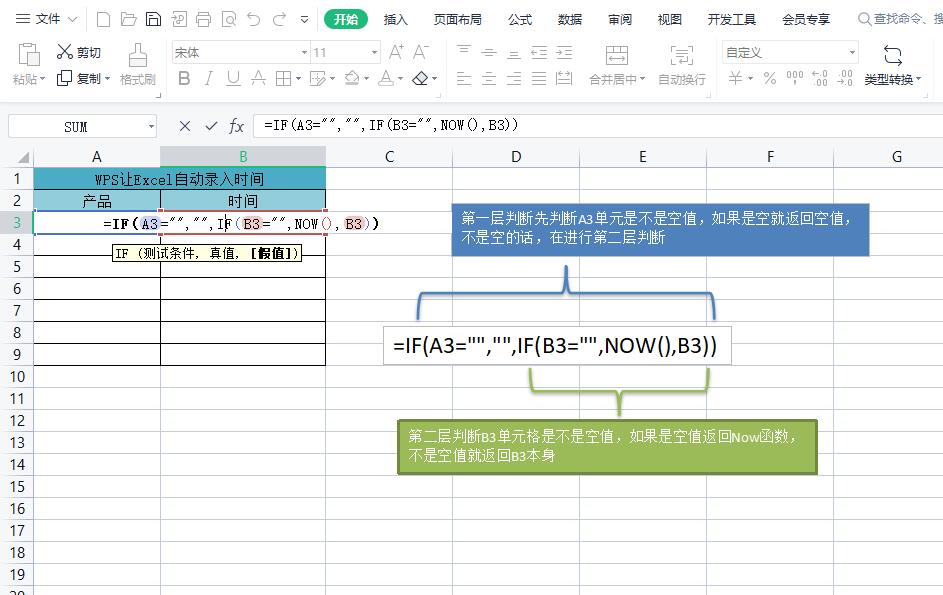Switch to the Review (审阅) tab
The width and height of the screenshot is (943, 595).
(x=619, y=19)
